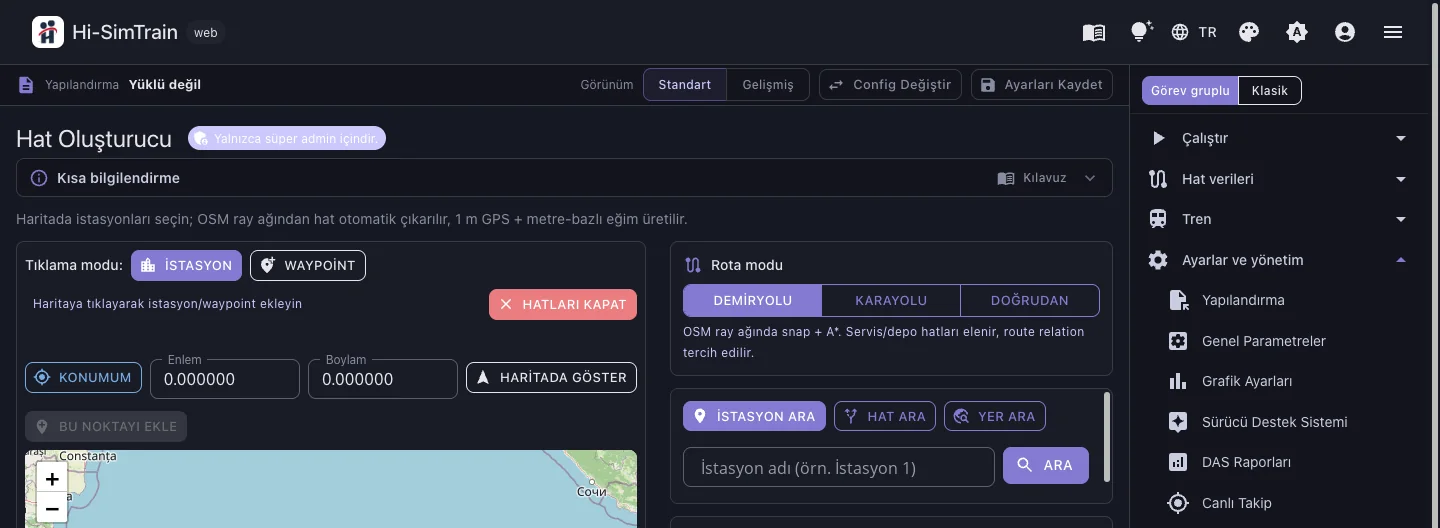Click the search panel vertical scrollbar

tap(1106, 437)
